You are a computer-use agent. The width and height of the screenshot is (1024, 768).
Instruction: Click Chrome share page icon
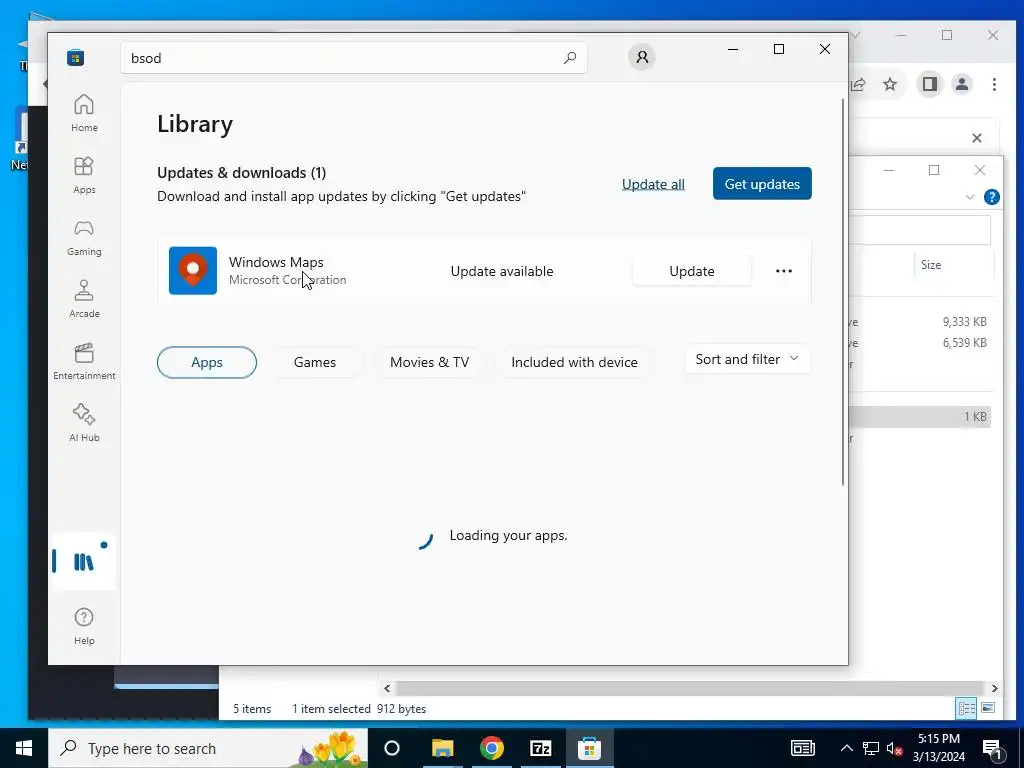coord(858,84)
